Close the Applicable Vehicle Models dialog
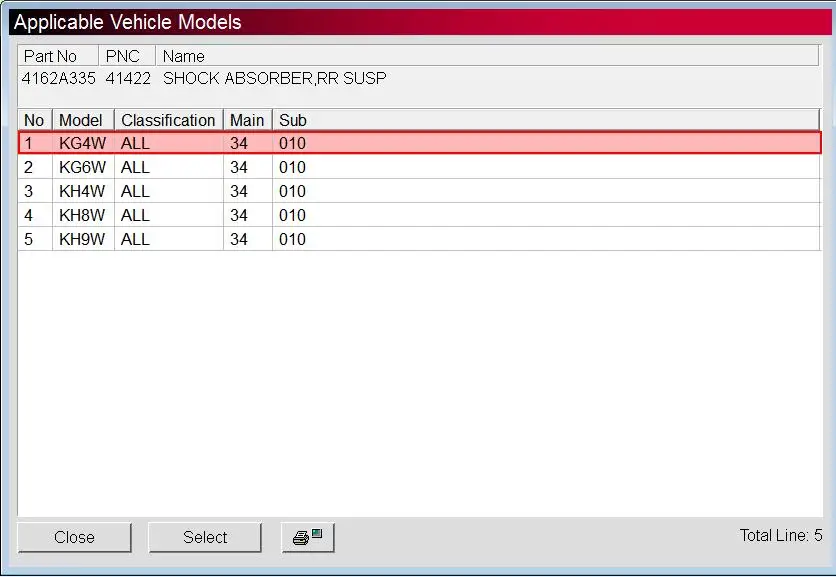Image resolution: width=836 pixels, height=577 pixels. [74, 537]
